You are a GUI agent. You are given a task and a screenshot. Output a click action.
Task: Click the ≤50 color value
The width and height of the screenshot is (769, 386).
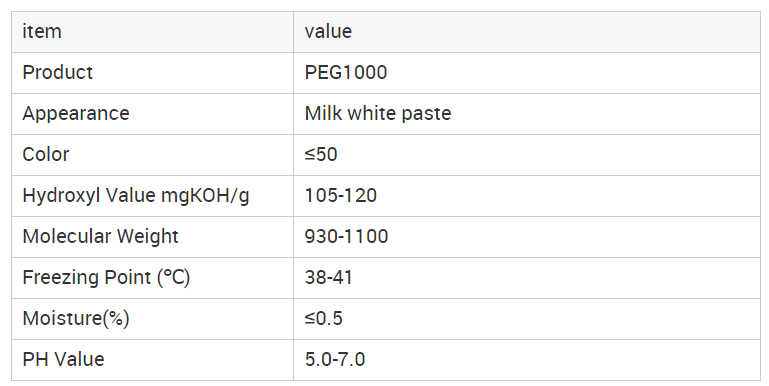321,154
